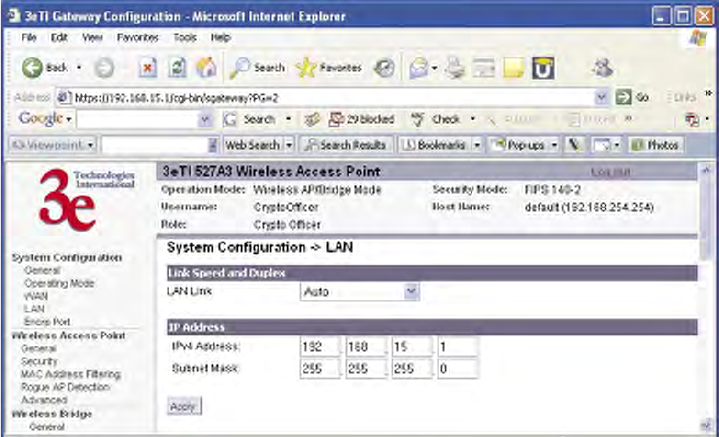The image size is (719, 437).
Task: Click the History clock icon
Action: 384,68
